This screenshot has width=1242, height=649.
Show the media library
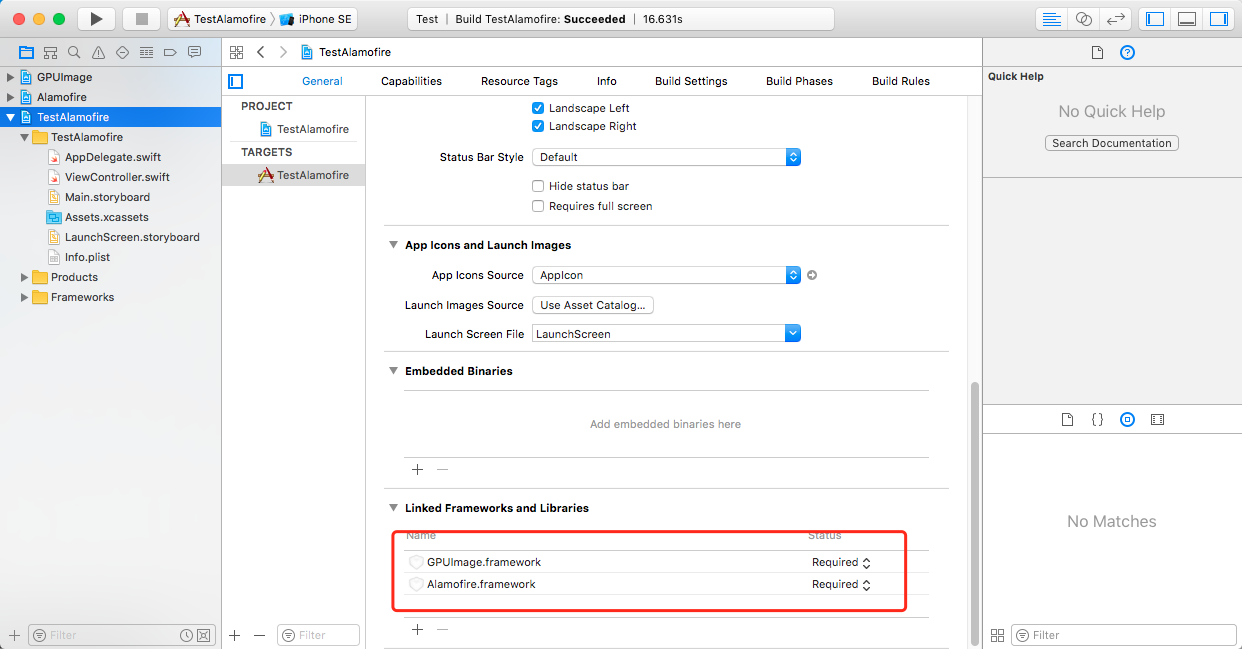pyautogui.click(x=1157, y=420)
